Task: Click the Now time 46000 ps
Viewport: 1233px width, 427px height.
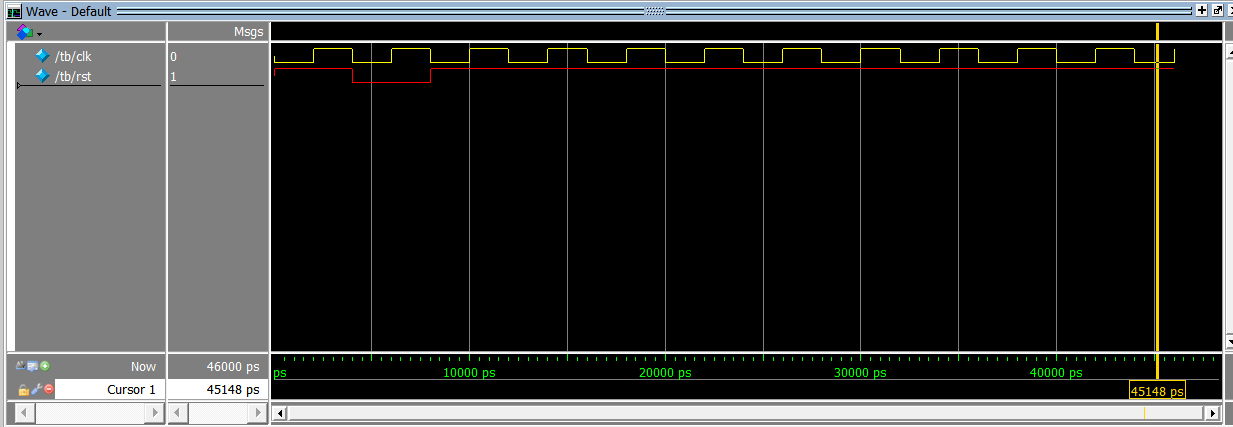Action: (234, 367)
